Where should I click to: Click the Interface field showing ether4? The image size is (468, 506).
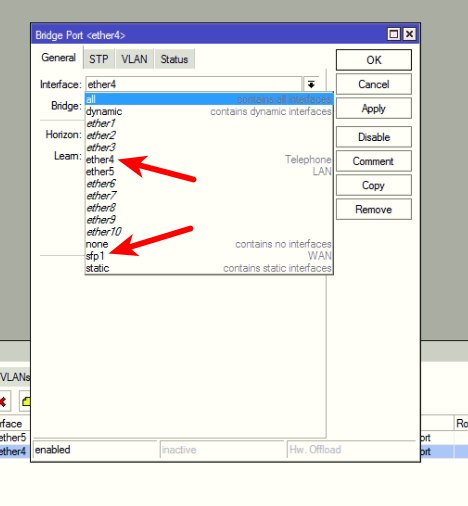point(193,84)
